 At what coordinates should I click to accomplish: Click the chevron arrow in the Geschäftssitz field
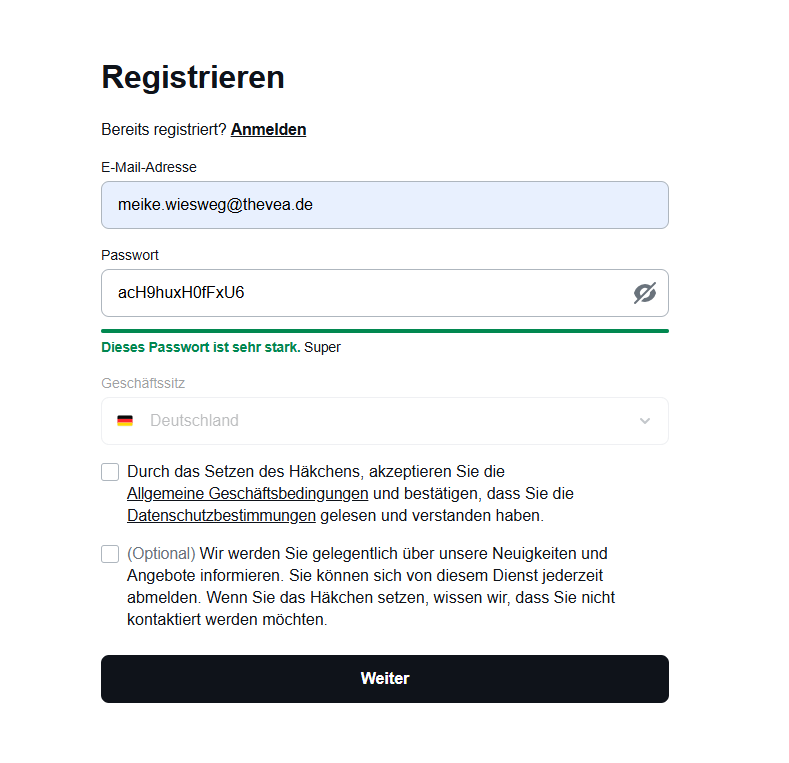pos(645,421)
